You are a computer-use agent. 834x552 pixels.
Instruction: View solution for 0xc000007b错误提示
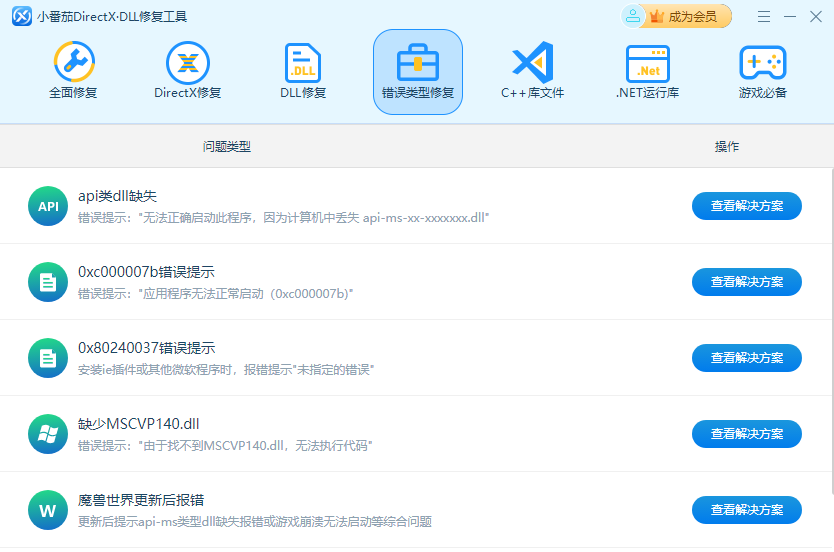746,282
